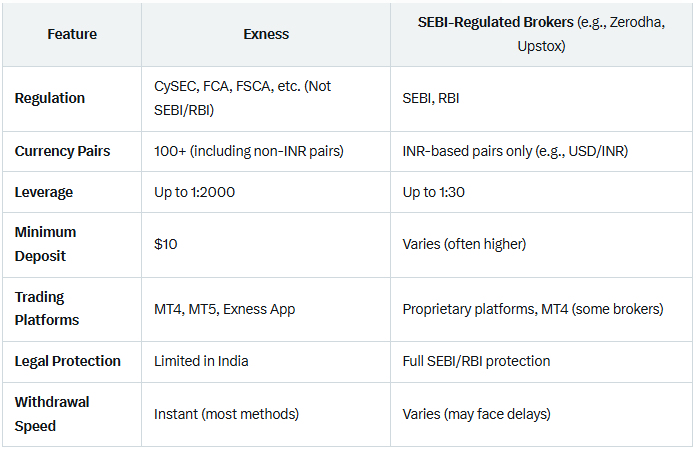Click the Feature column header
This screenshot has width=698, height=451.
(x=72, y=34)
